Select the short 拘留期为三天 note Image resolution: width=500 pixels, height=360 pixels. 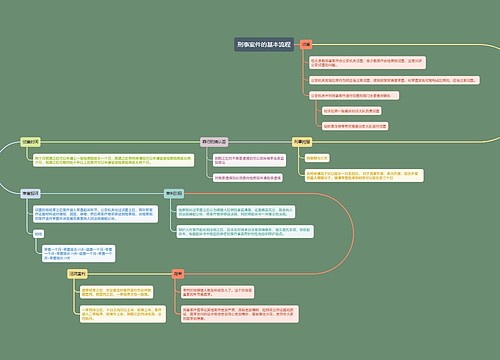pos(317,158)
